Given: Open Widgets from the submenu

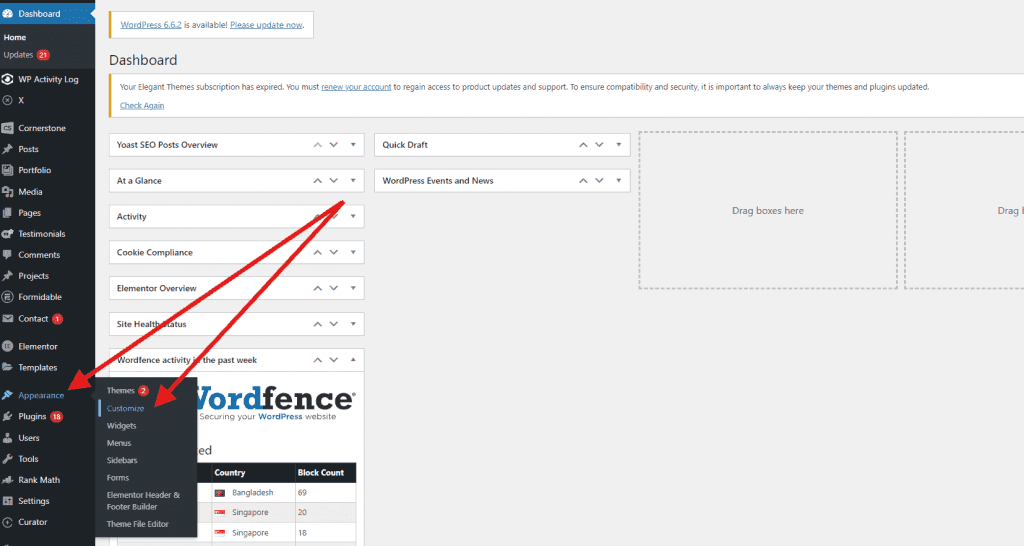Looking at the screenshot, I should click(121, 426).
